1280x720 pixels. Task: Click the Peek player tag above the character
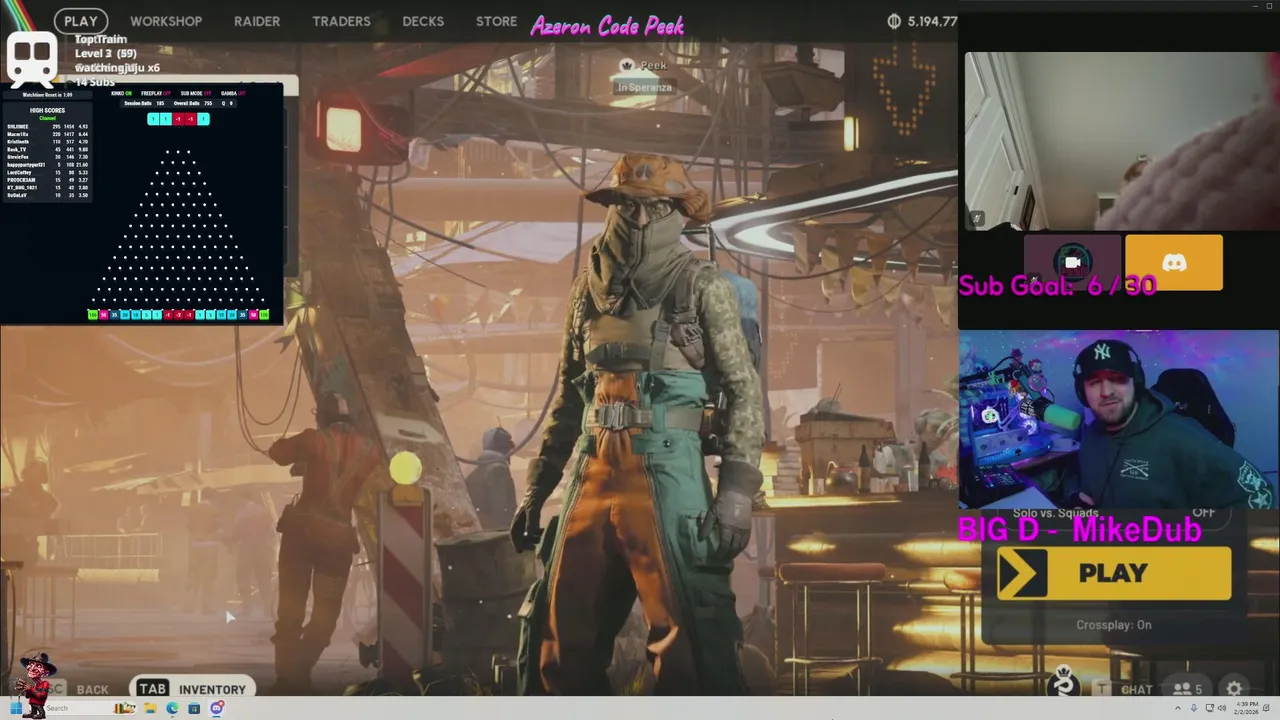pyautogui.click(x=644, y=65)
